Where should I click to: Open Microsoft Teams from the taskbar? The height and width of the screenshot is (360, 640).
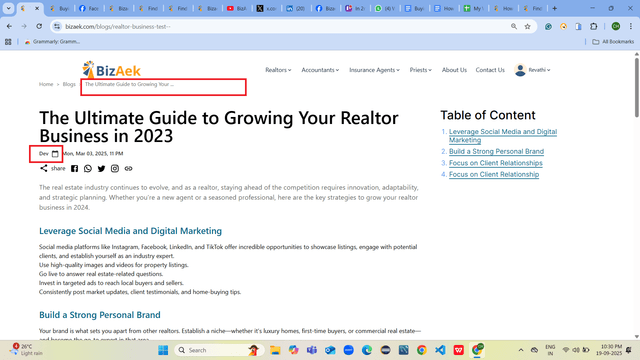click(312, 350)
